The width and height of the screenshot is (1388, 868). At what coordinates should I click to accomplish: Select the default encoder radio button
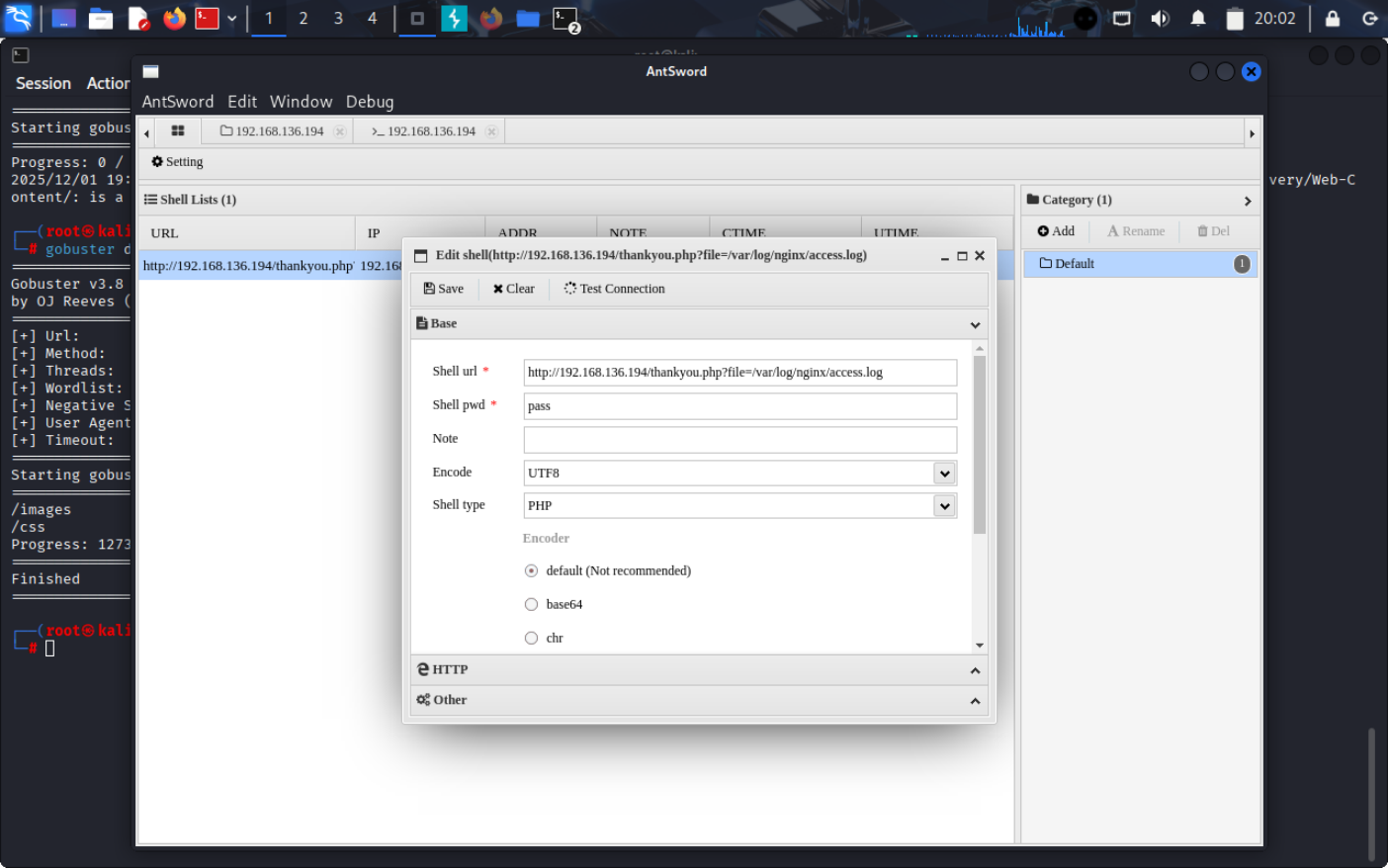[x=531, y=571]
